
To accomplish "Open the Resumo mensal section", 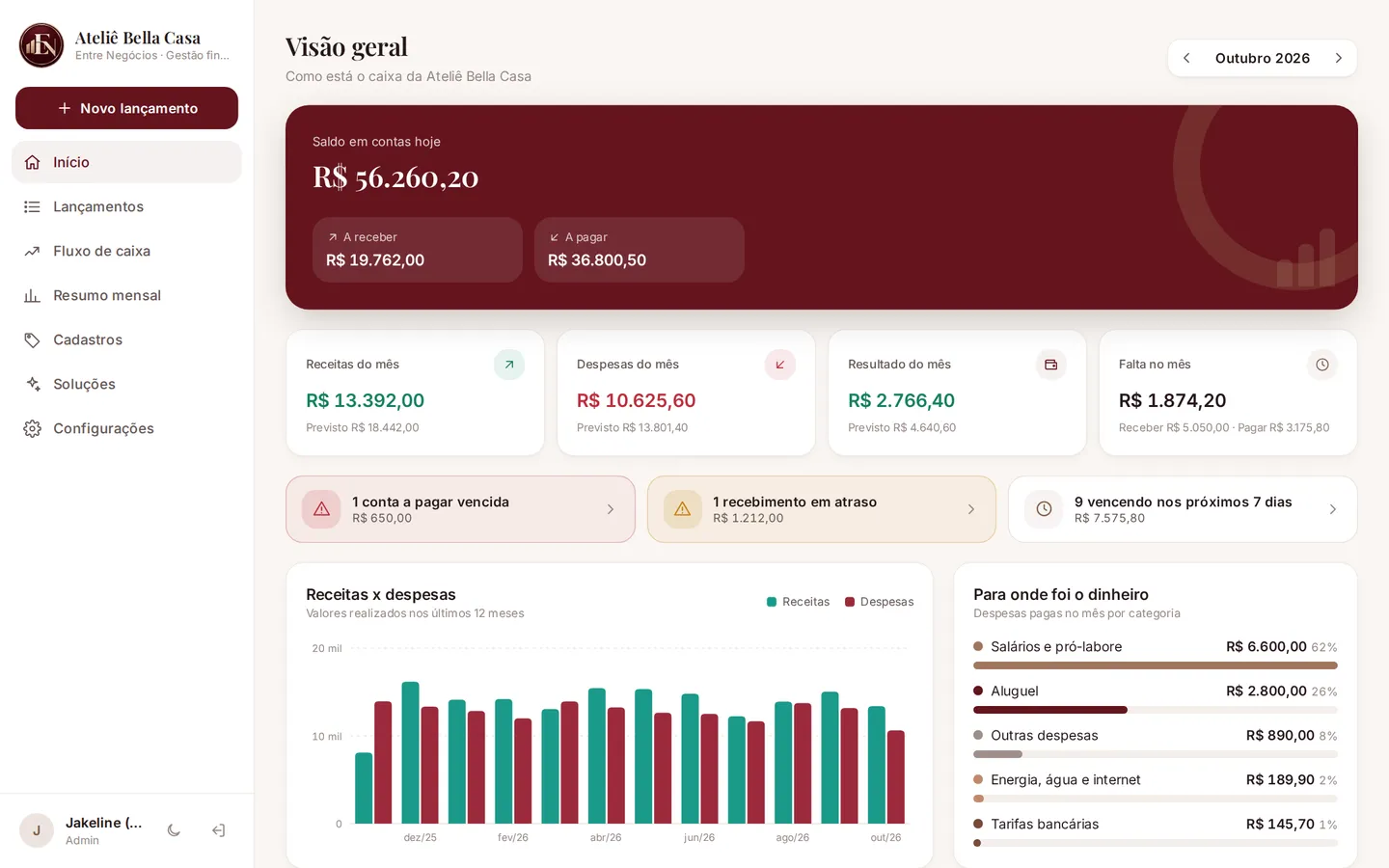I will click(x=126, y=295).
